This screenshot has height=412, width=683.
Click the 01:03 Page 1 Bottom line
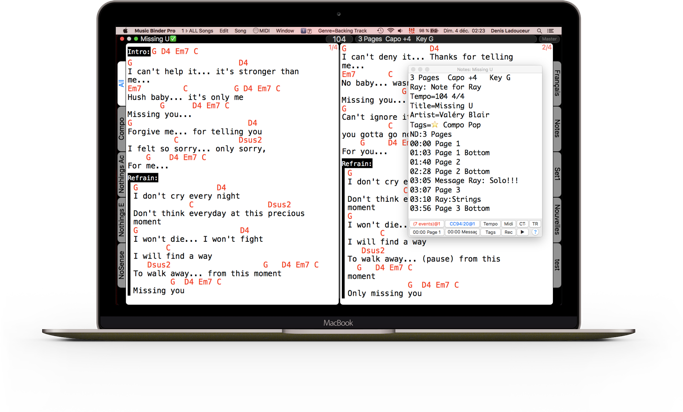click(x=450, y=153)
